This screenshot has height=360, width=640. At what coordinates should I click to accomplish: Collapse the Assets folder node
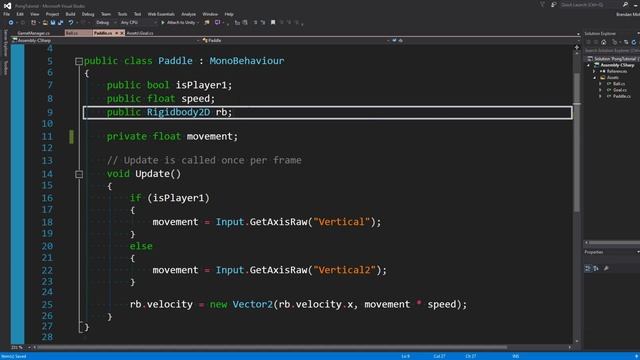594,78
